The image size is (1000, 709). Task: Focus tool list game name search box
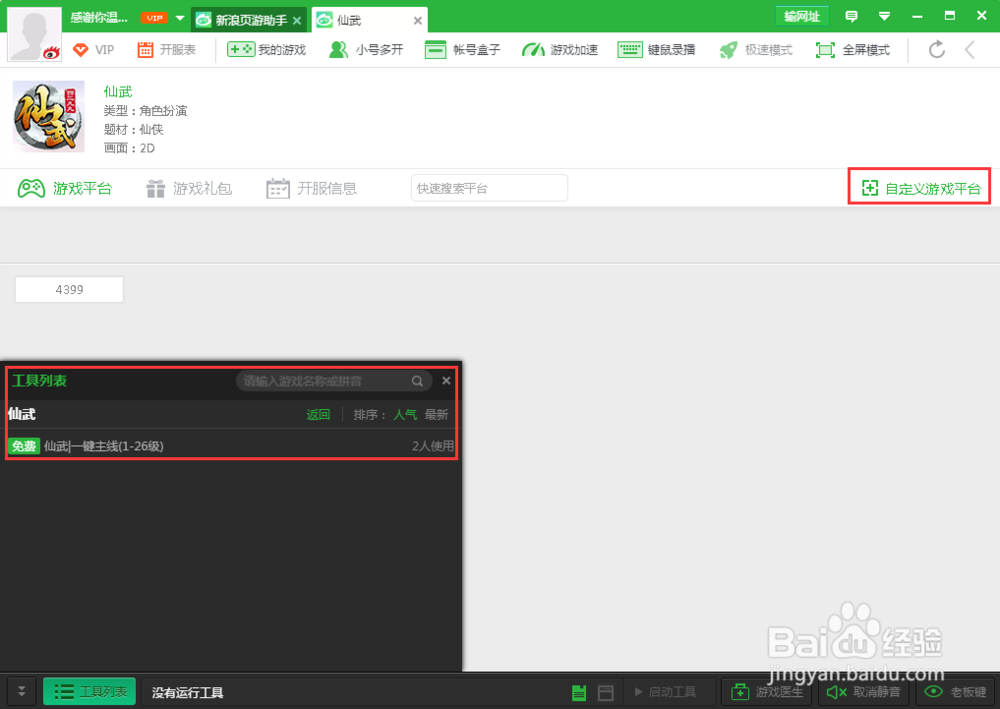(322, 381)
